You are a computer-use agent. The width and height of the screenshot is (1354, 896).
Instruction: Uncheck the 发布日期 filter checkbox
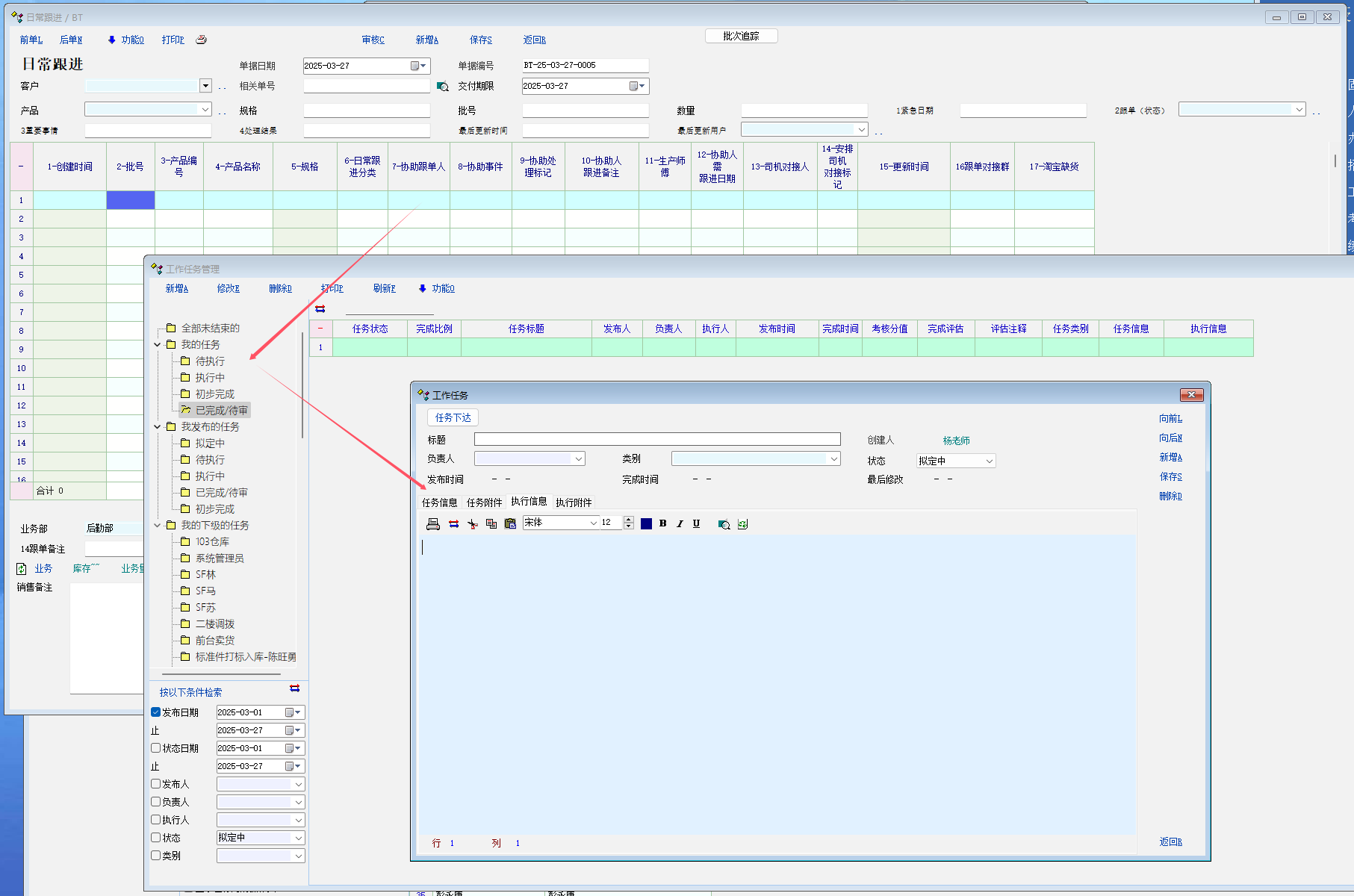tap(156, 712)
